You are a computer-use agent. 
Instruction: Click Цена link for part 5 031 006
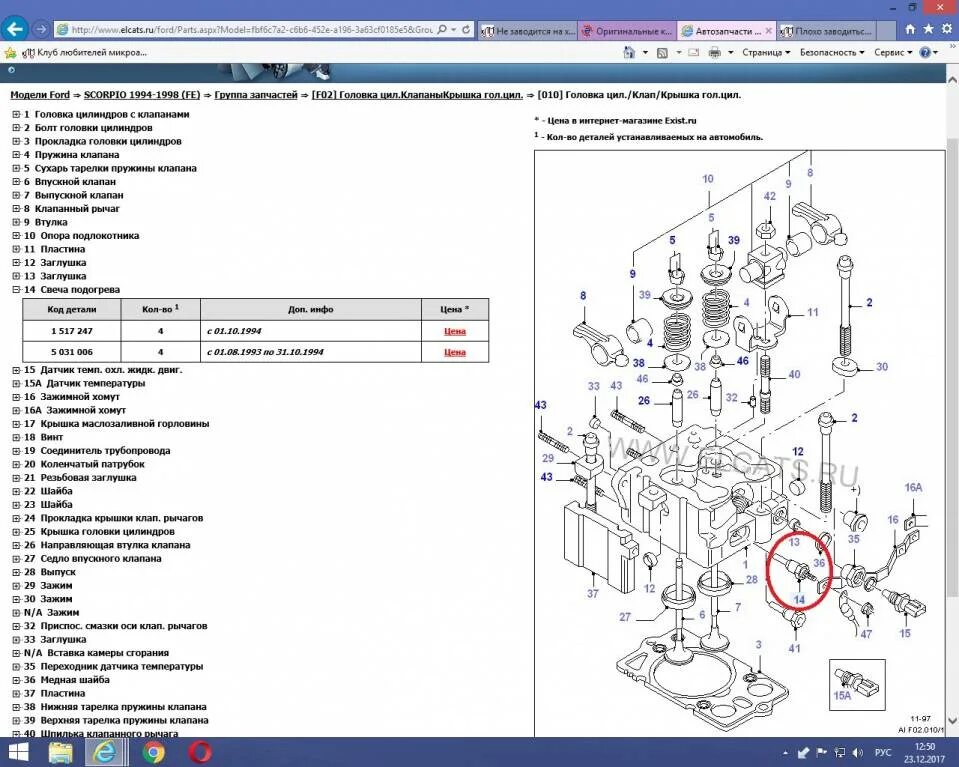454,352
